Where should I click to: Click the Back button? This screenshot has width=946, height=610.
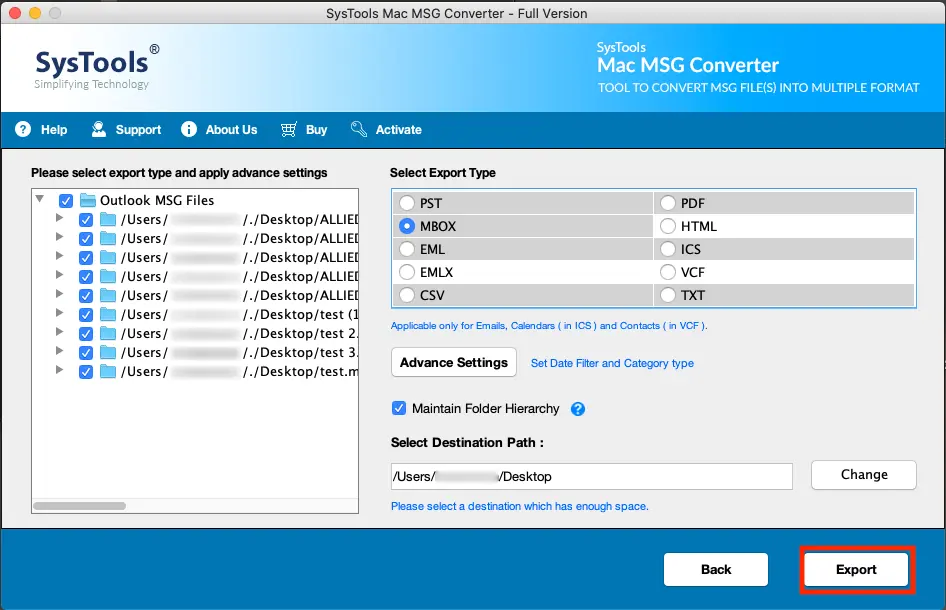pos(716,569)
